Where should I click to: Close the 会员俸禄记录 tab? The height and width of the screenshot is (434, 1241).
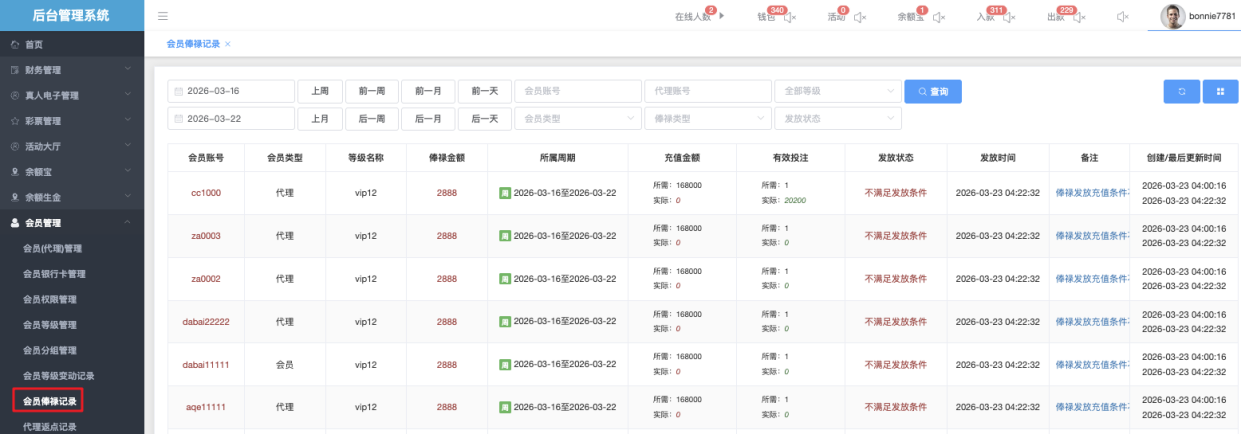click(x=228, y=44)
